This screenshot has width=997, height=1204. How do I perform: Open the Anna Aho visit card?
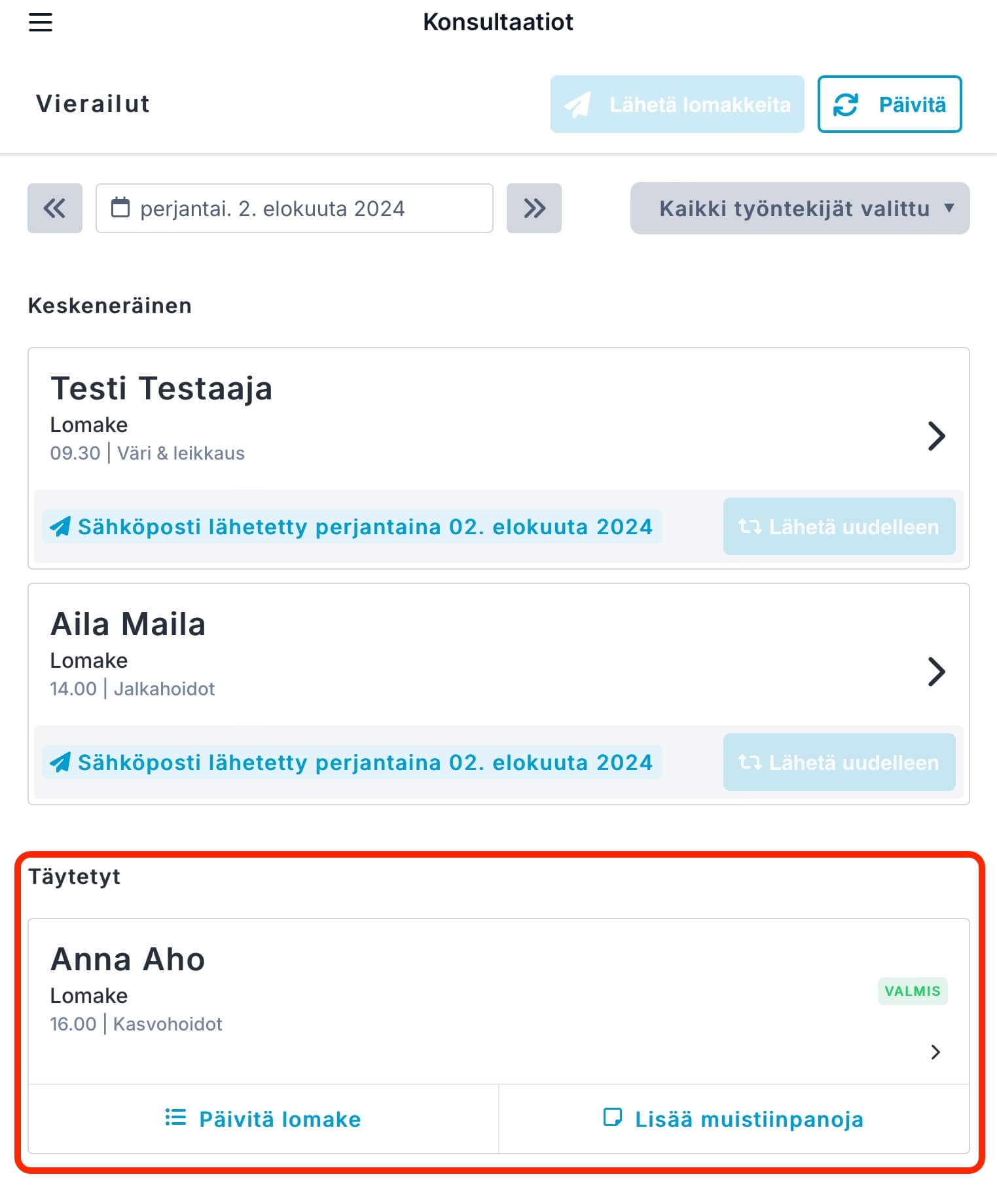tap(498, 1002)
